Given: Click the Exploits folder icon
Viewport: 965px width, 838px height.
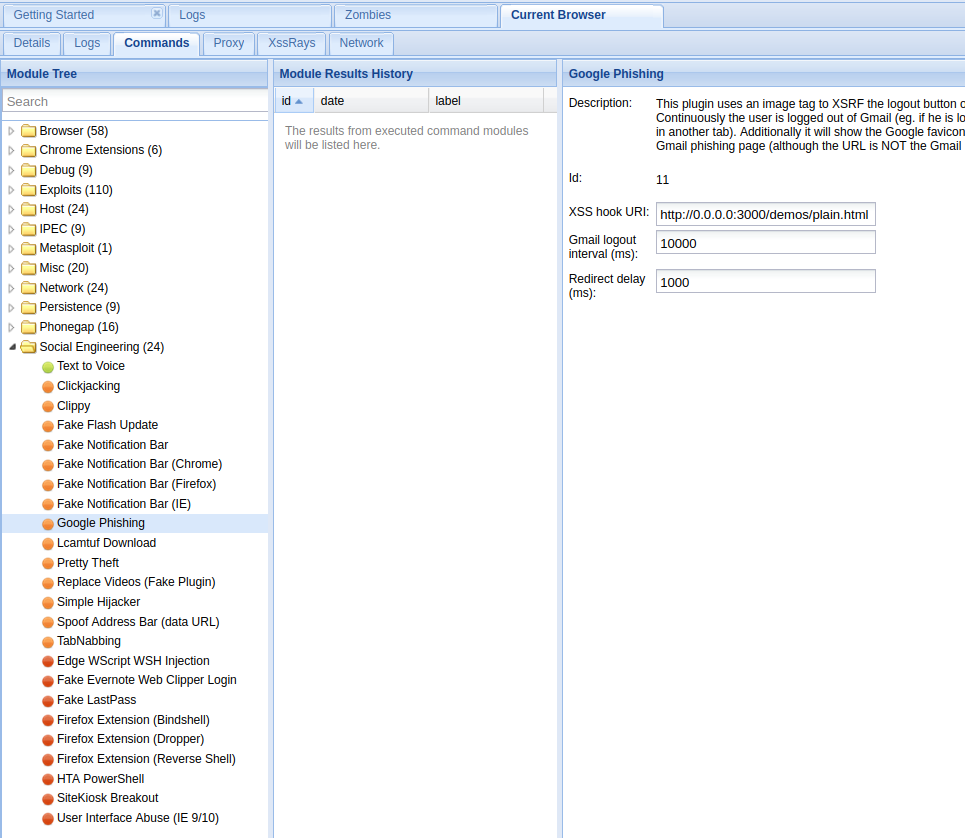Looking at the screenshot, I should (x=28, y=190).
